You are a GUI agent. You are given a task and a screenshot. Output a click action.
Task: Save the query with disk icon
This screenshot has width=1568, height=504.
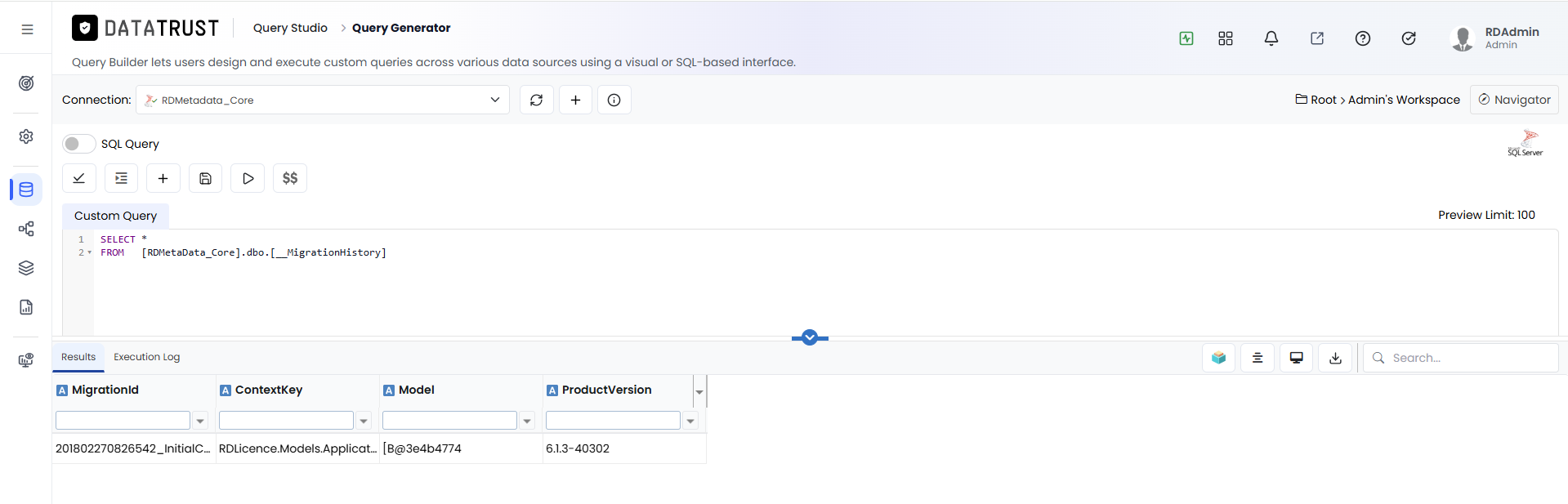206,178
